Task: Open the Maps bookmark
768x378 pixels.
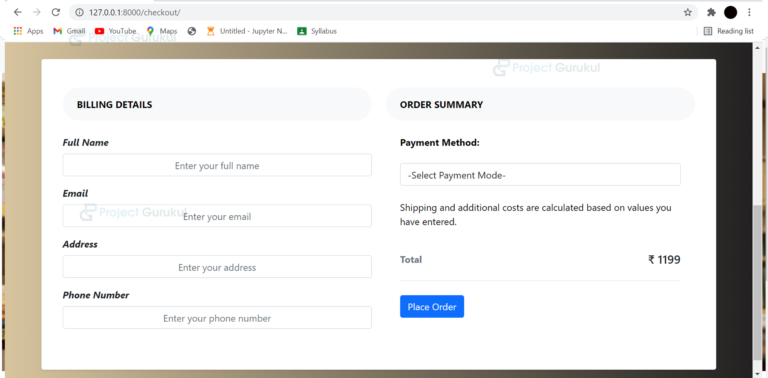Action: click(x=162, y=31)
